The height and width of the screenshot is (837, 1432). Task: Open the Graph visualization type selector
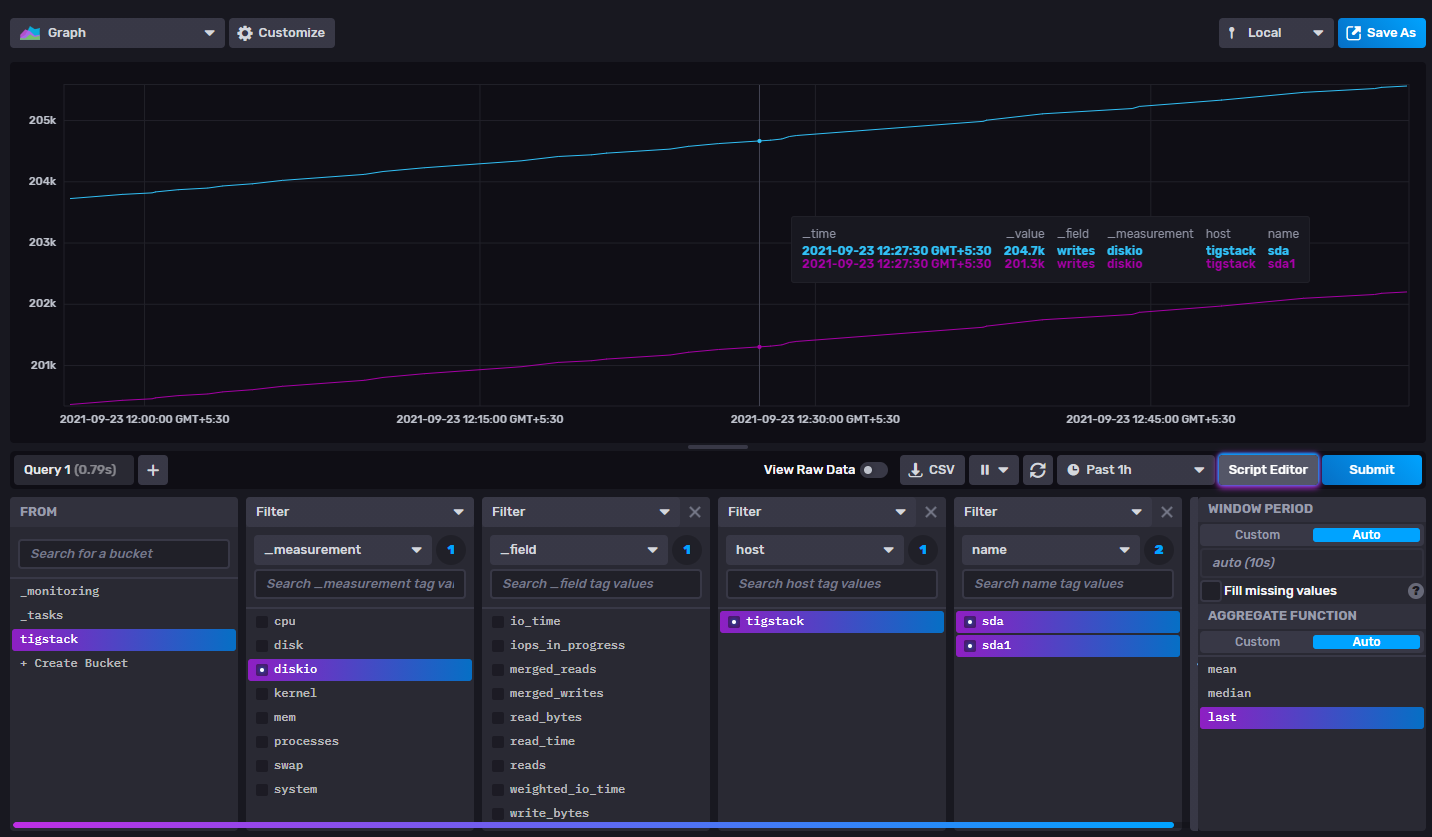(x=116, y=32)
